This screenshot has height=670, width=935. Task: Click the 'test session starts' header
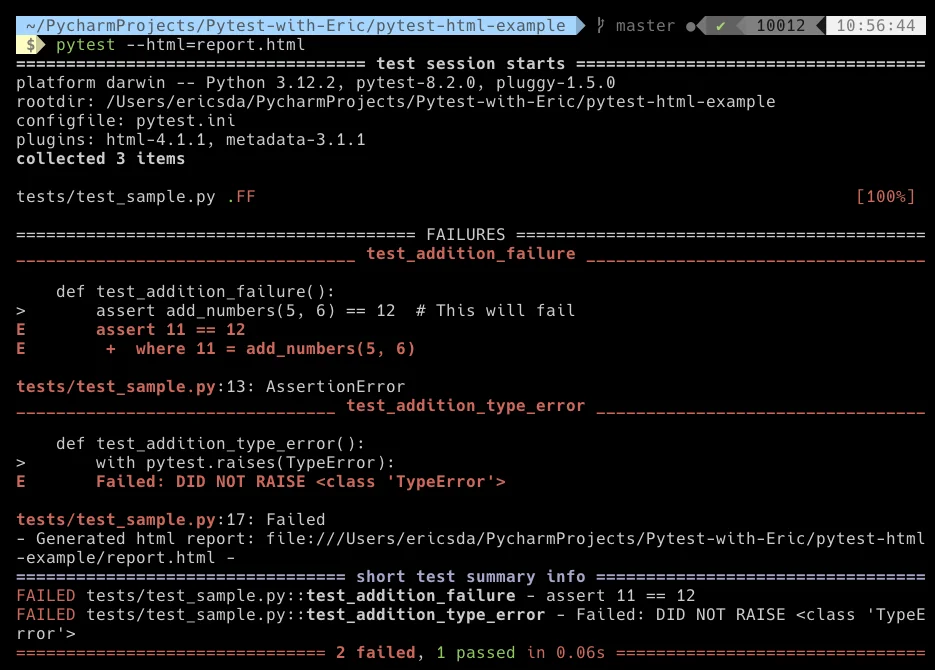pyautogui.click(x=470, y=64)
